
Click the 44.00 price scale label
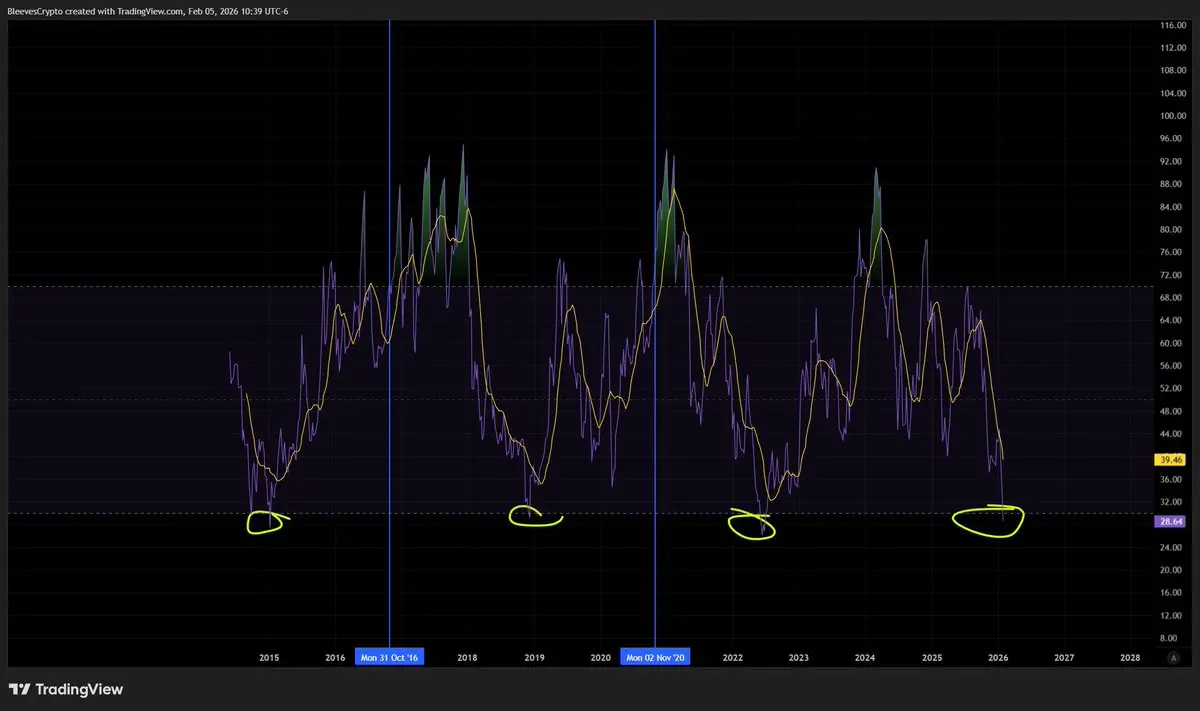click(1172, 434)
